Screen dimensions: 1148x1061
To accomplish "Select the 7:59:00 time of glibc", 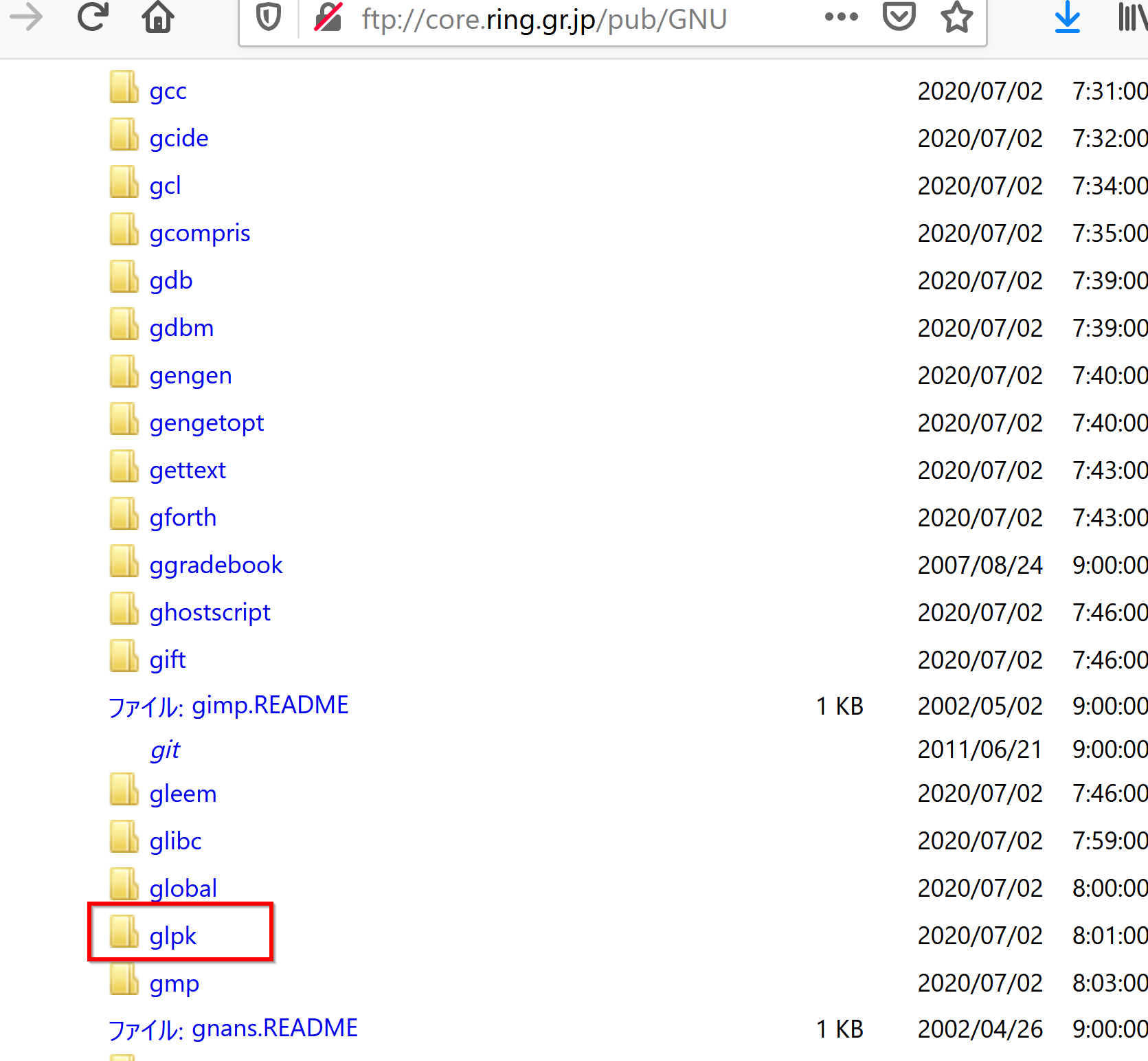I will click(1110, 841).
